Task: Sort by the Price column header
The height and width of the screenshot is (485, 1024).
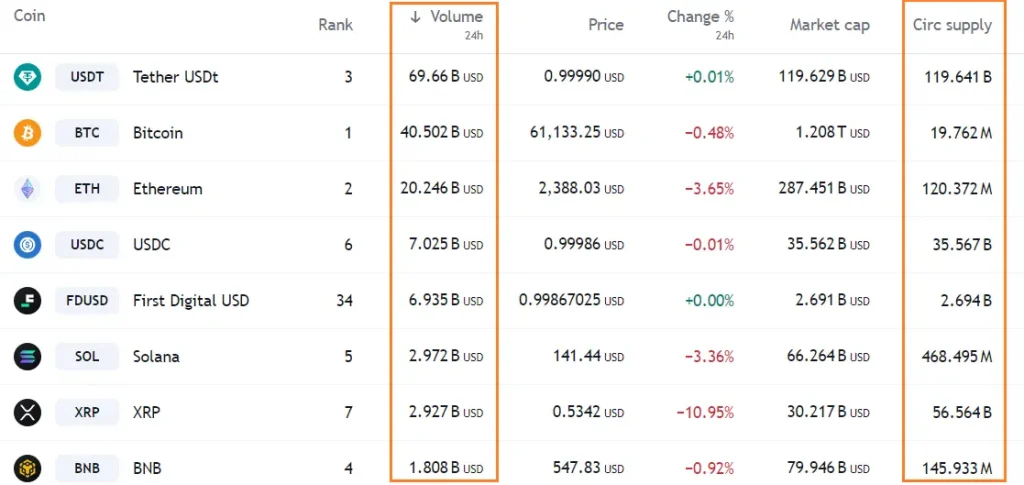Action: coord(606,25)
